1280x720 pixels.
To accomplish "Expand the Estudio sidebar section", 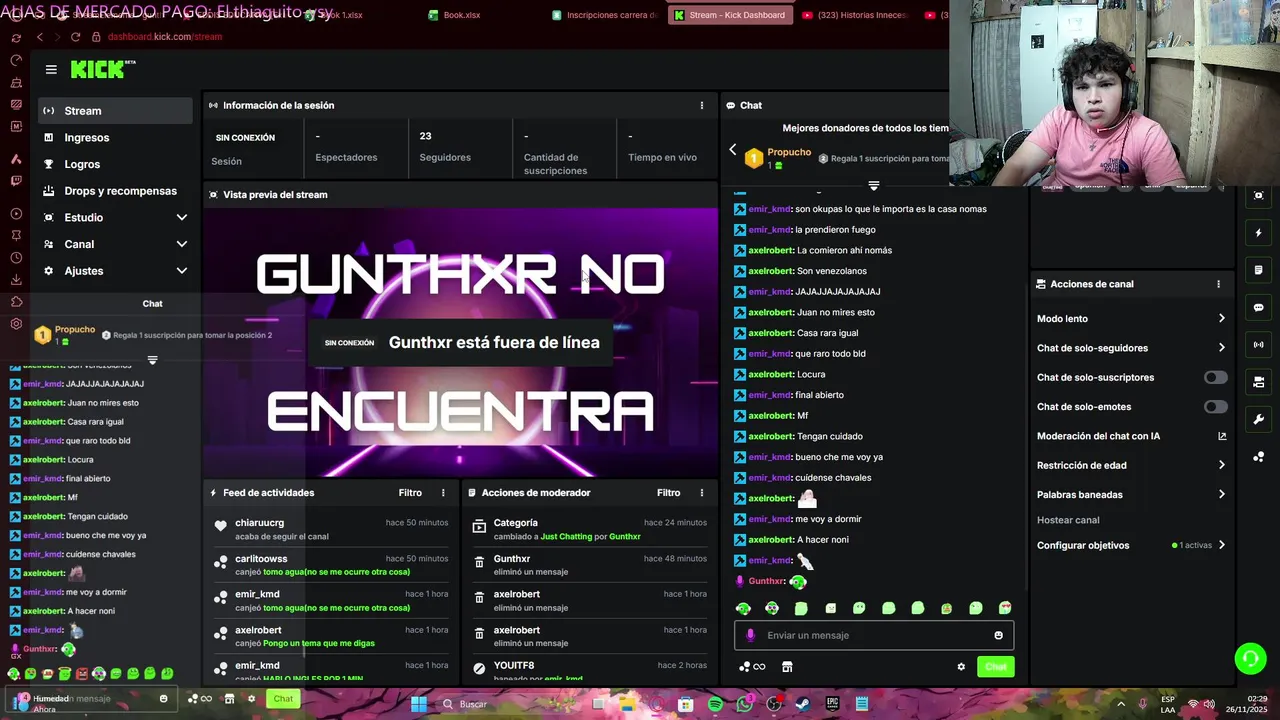I will (x=115, y=218).
